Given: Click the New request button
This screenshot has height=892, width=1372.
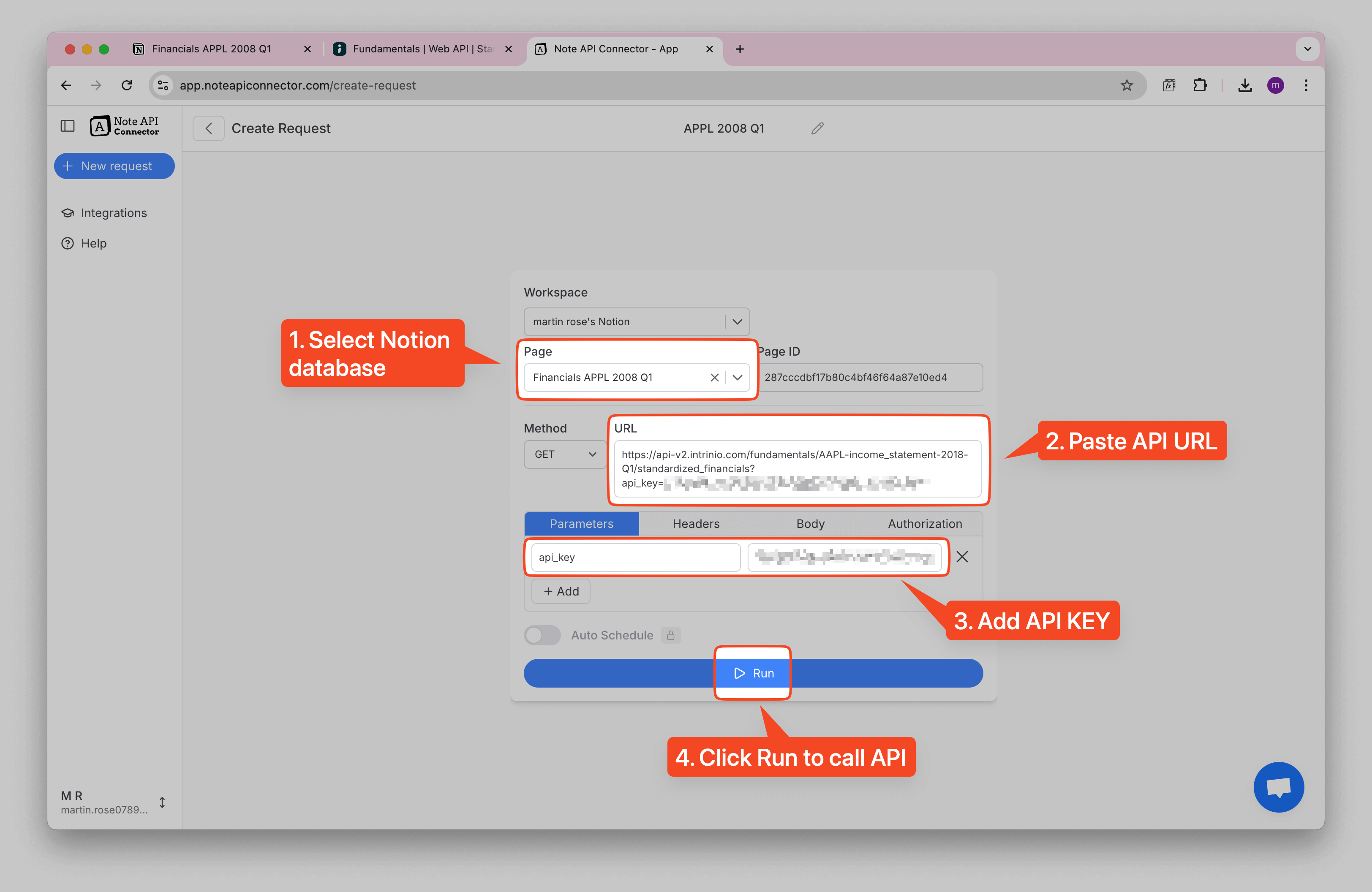Looking at the screenshot, I should [x=114, y=166].
